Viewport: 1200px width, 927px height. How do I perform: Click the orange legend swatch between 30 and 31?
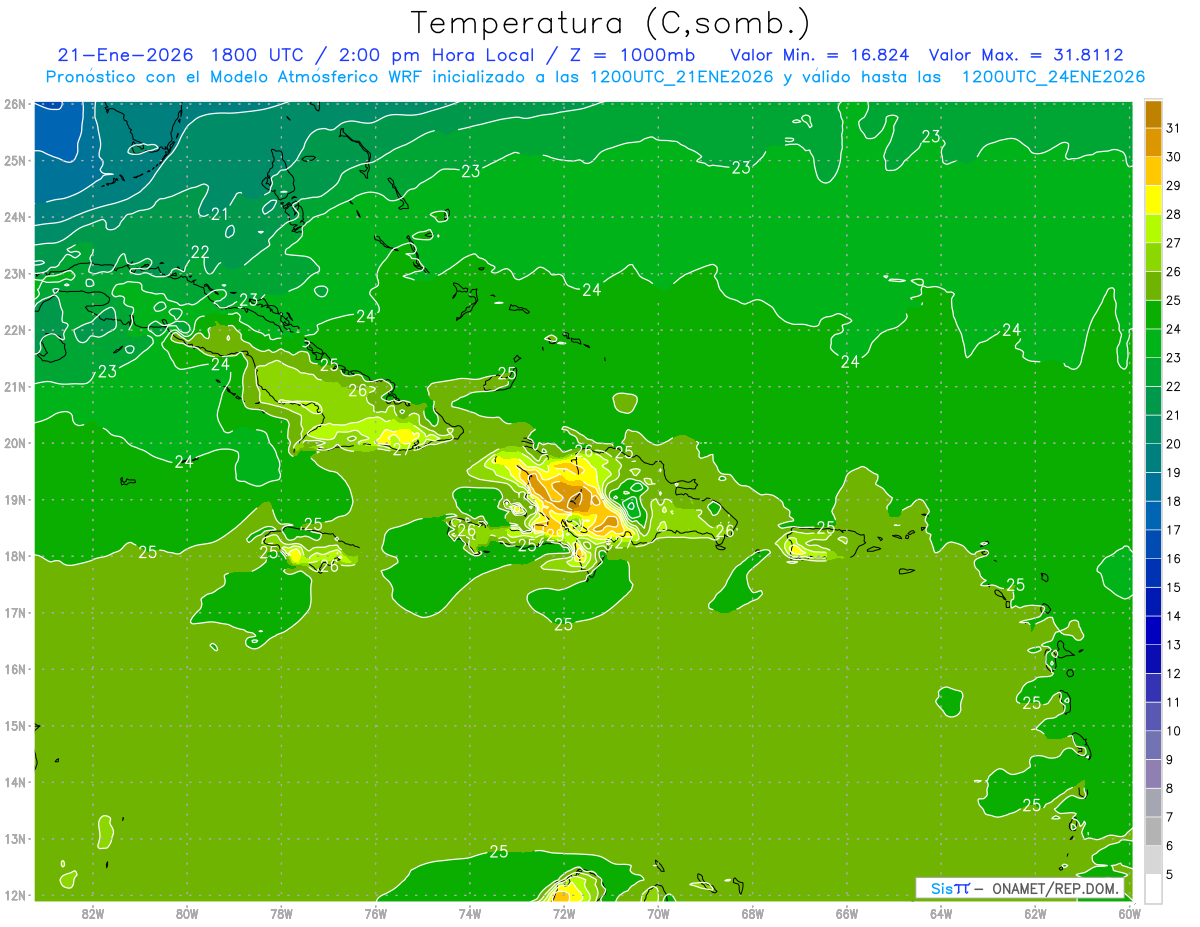1153,143
